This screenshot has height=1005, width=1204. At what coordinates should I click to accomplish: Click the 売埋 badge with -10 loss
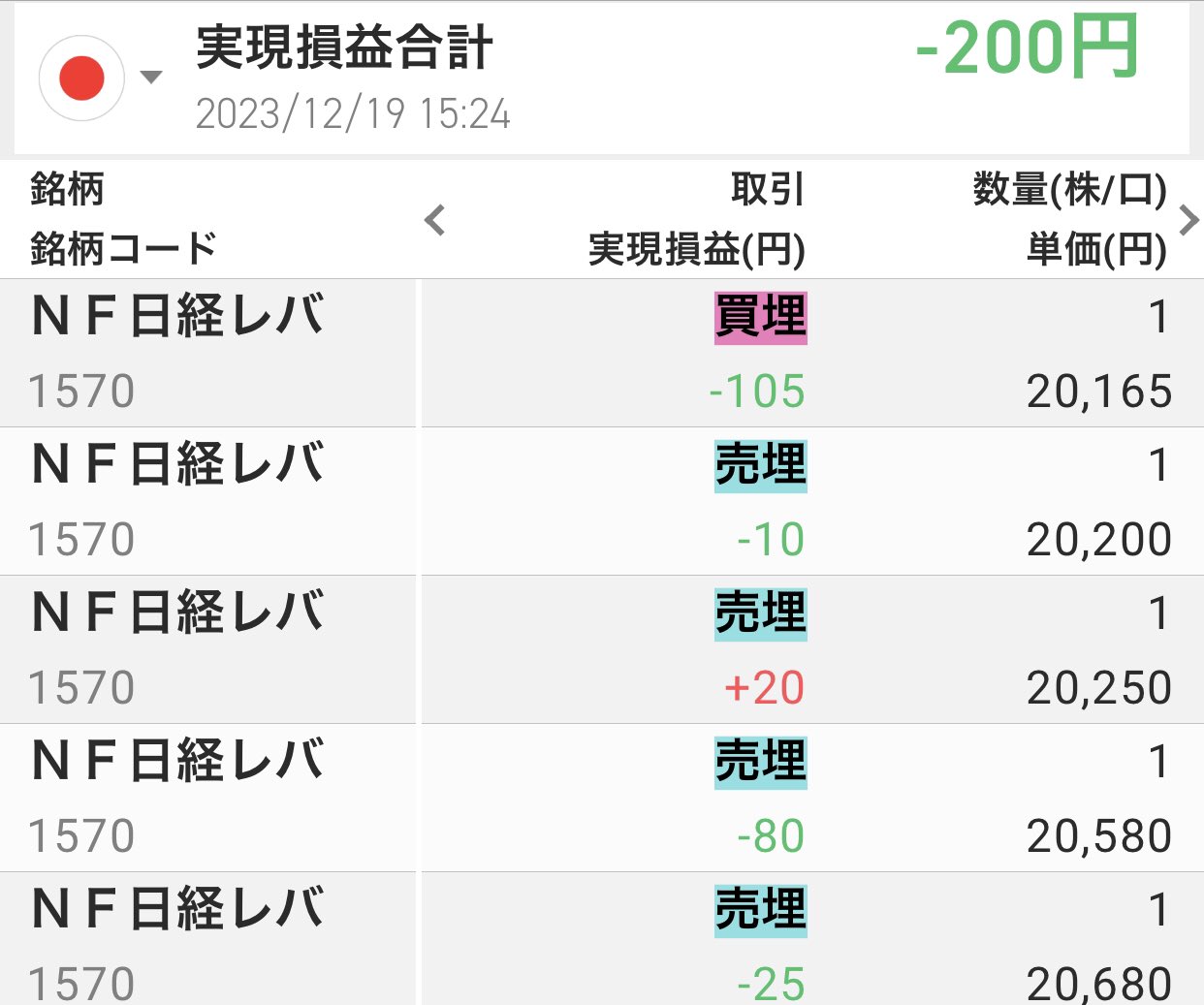[761, 466]
